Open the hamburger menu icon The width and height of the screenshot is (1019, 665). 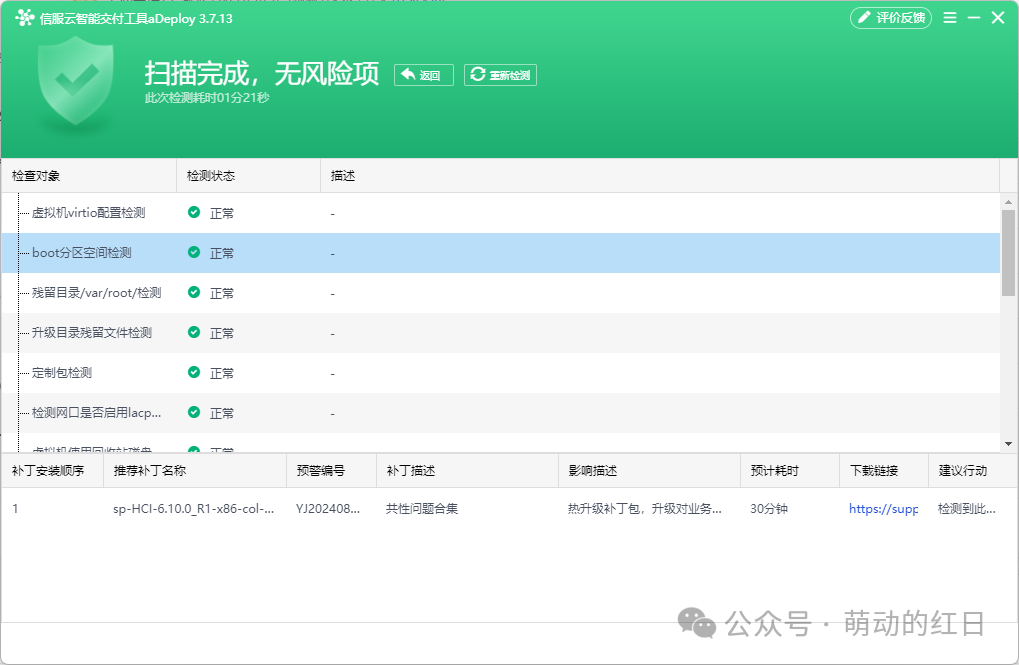[949, 18]
